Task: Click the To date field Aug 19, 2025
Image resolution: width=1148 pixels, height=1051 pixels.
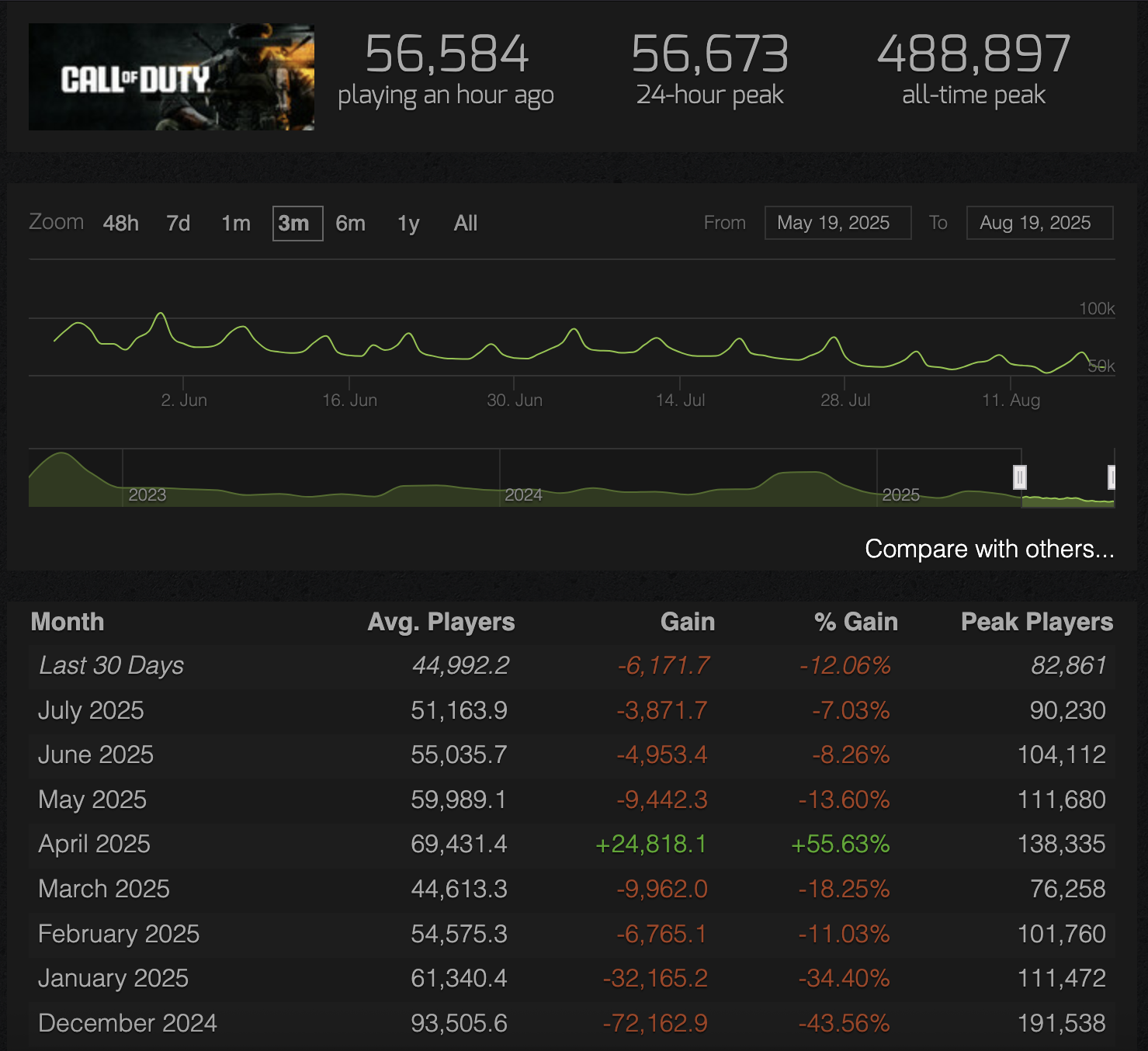Action: [x=1039, y=223]
